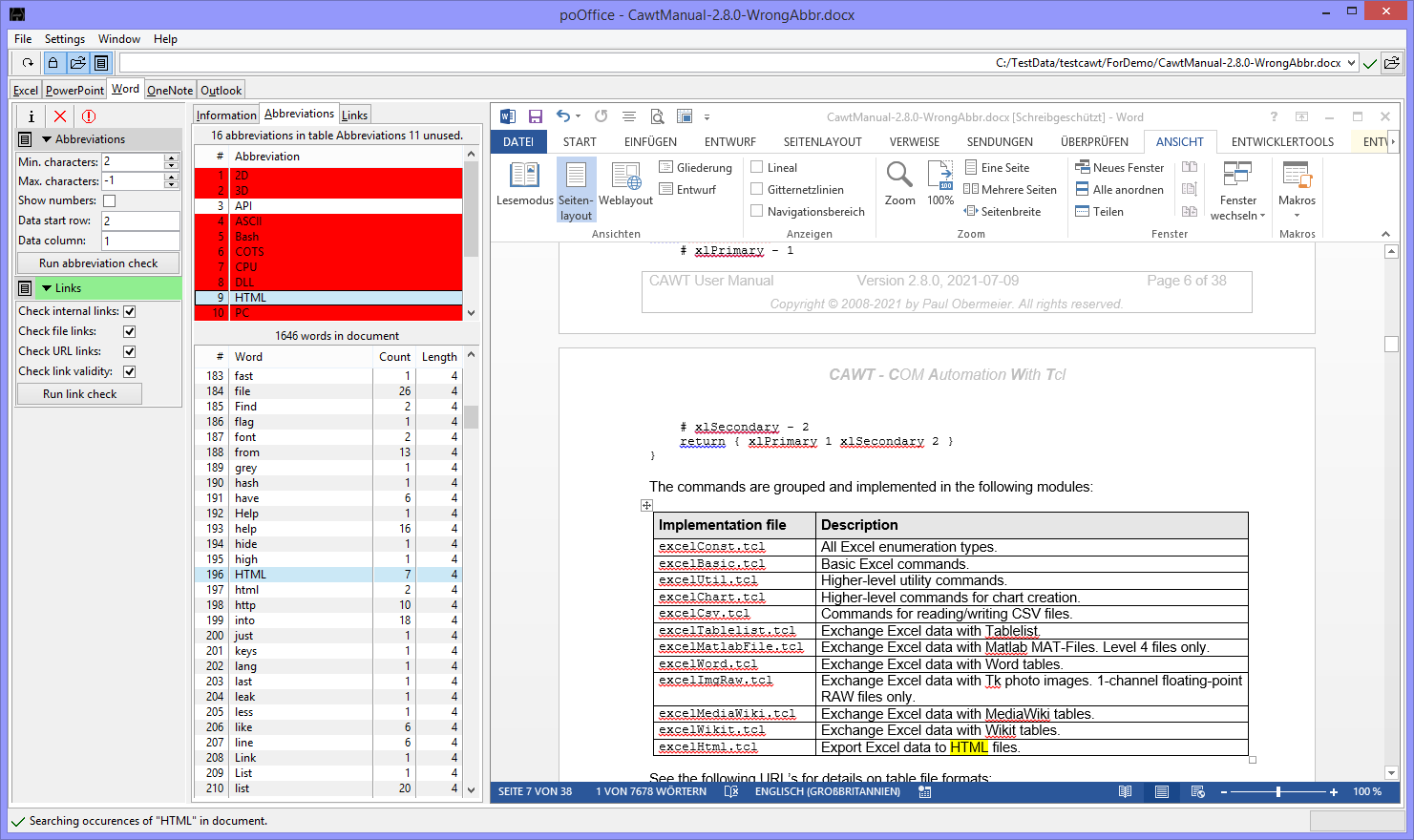Enable Navigationsbereich checkbox
This screenshot has width=1414, height=840.
[x=757, y=211]
